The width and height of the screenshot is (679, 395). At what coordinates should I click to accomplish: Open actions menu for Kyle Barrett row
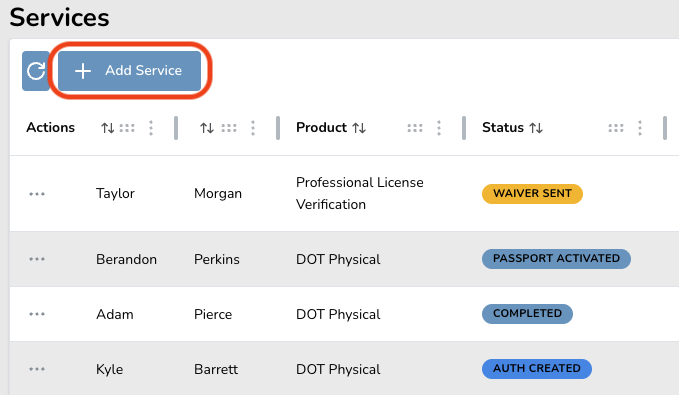(x=37, y=369)
